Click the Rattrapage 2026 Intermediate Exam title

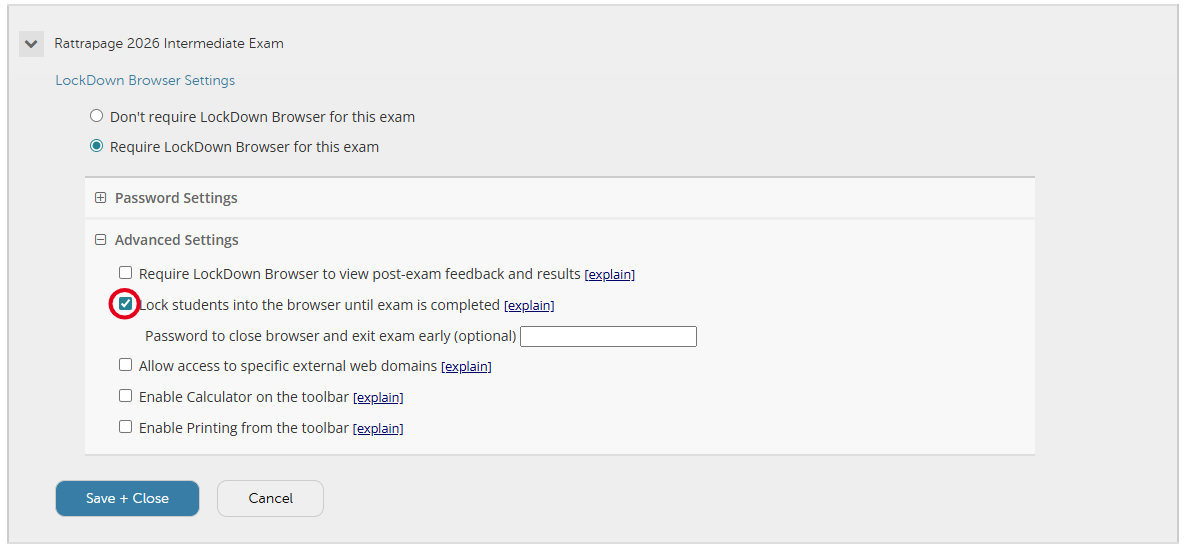click(x=169, y=44)
